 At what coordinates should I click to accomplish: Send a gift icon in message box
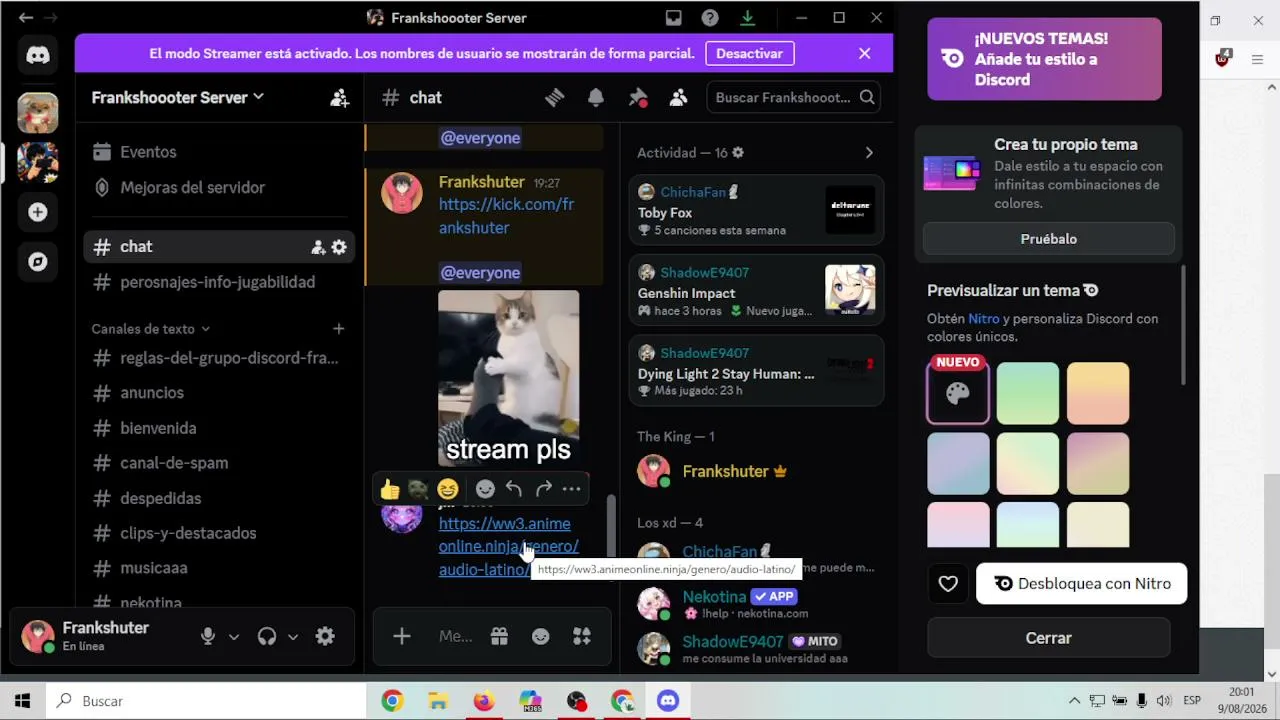point(499,636)
